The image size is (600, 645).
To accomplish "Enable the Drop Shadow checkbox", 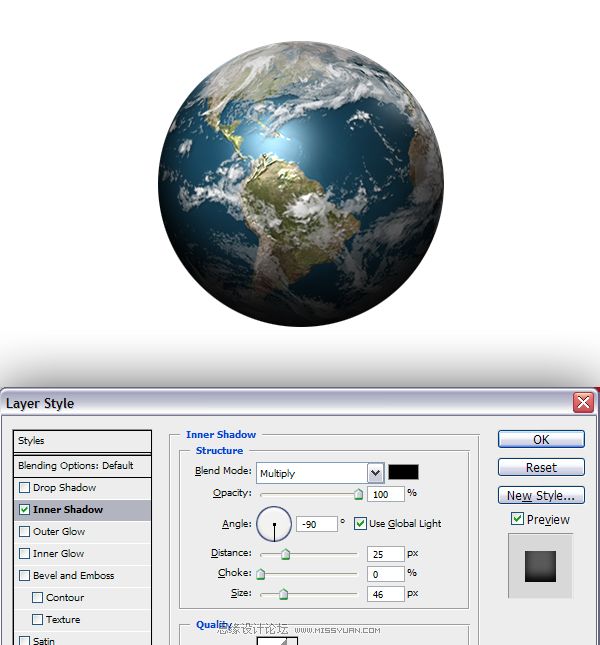I will pos(25,487).
